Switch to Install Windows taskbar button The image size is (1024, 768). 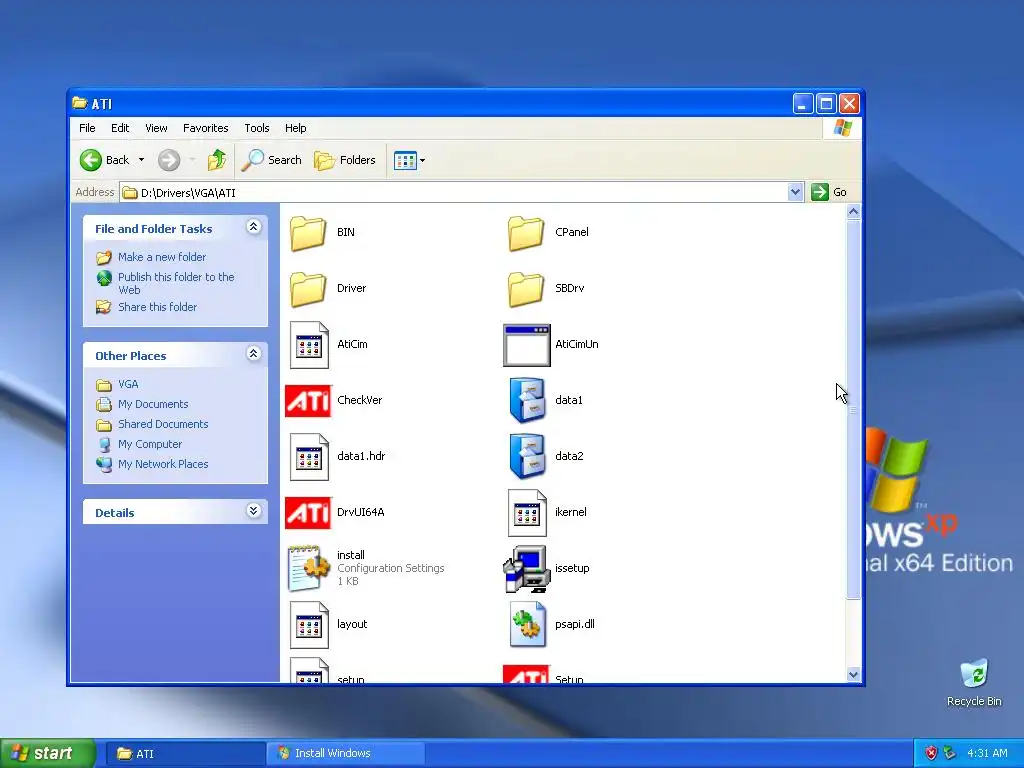[x=345, y=753]
